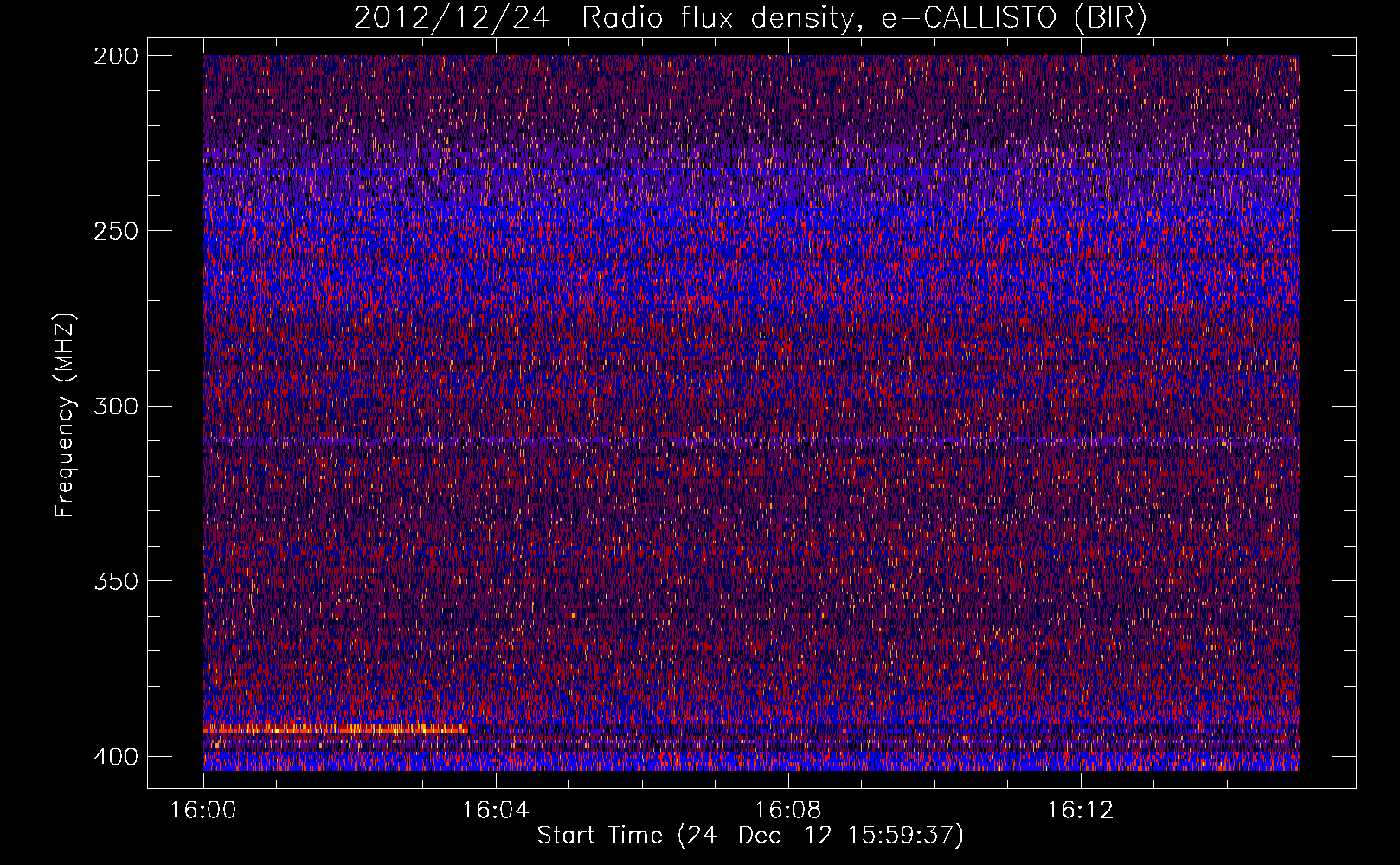
Task: Click the 16:00 time tick label
Action: 203,811
